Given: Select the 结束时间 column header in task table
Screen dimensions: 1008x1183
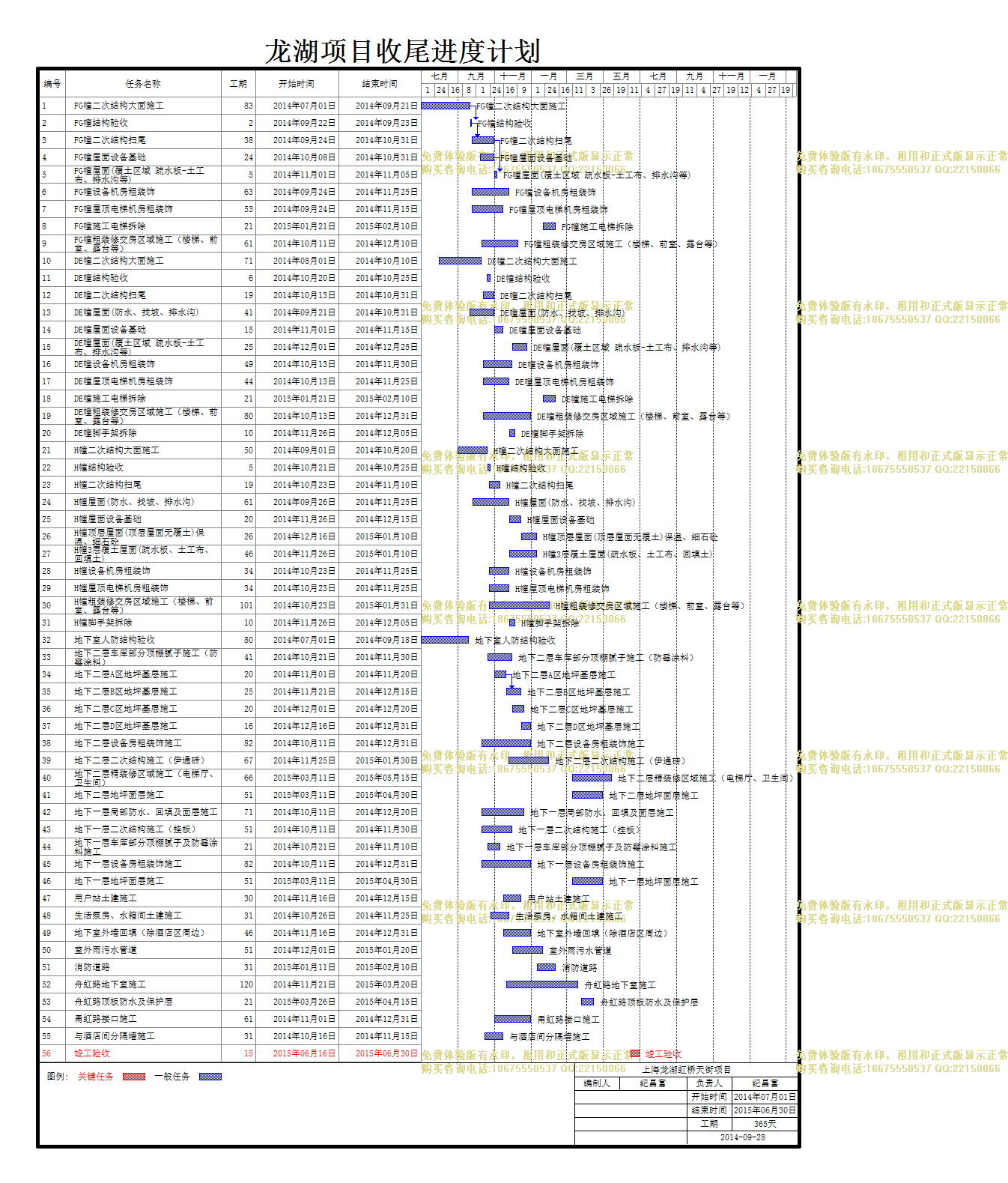Looking at the screenshot, I should point(380,84).
